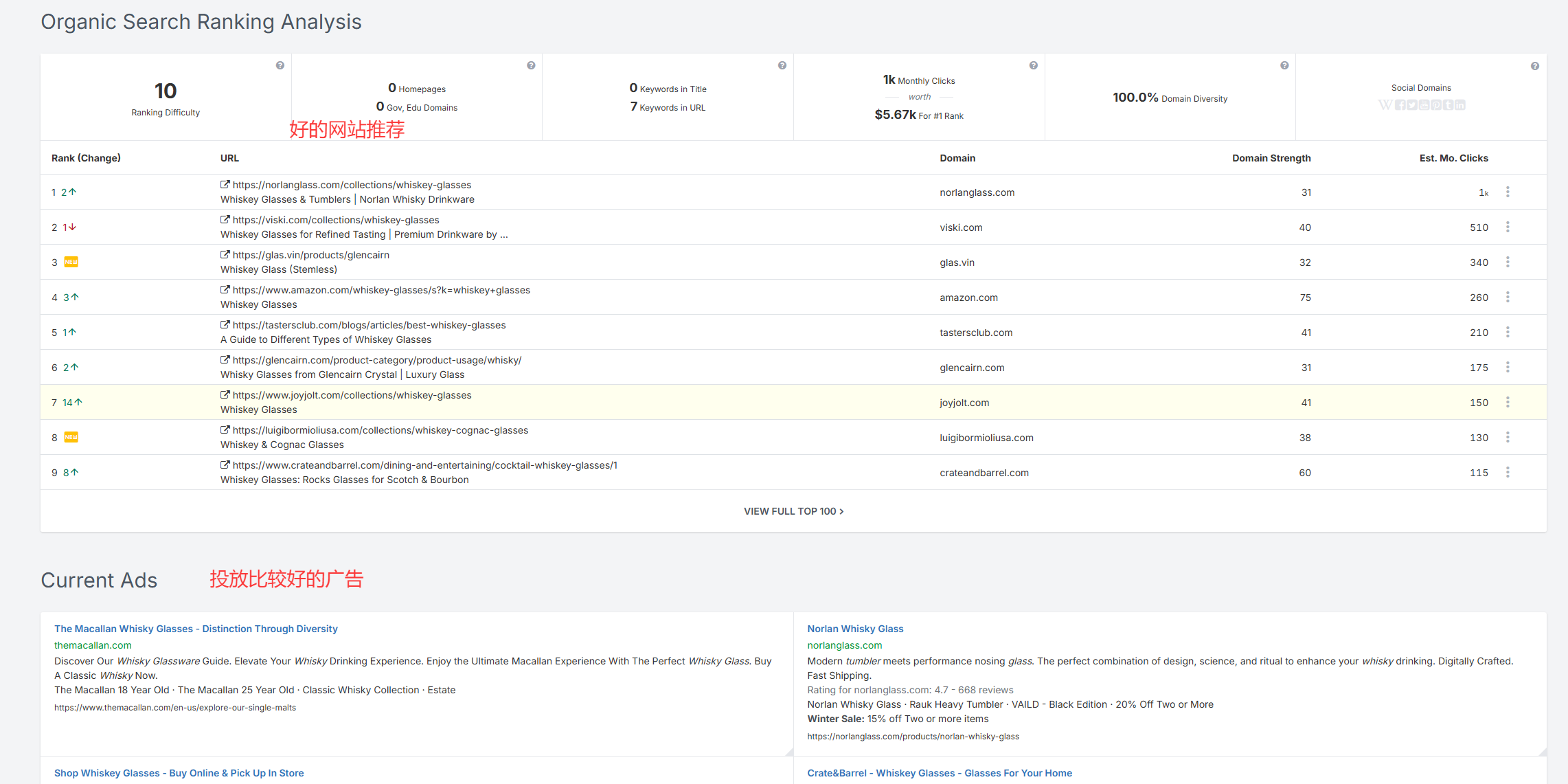1568x784 pixels.
Task: Click Rank (Change) column header
Action: pyautogui.click(x=86, y=158)
